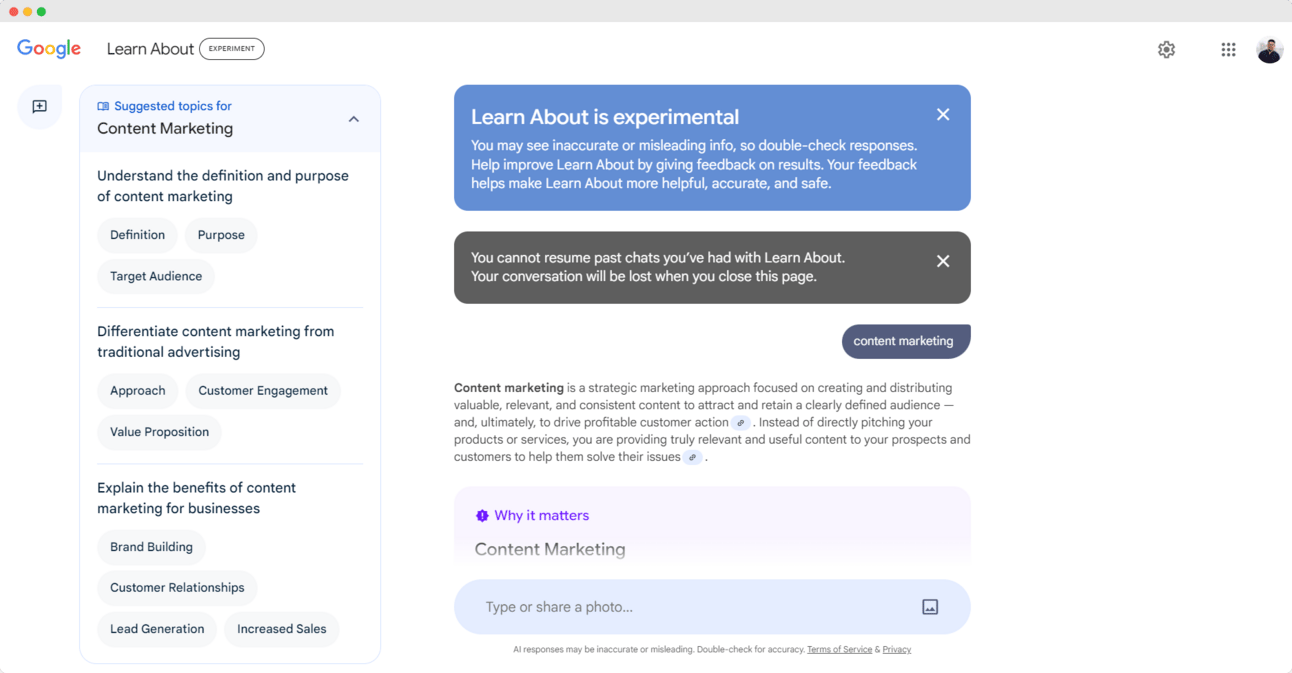Click the 'Suggested topics for' label

(x=173, y=106)
